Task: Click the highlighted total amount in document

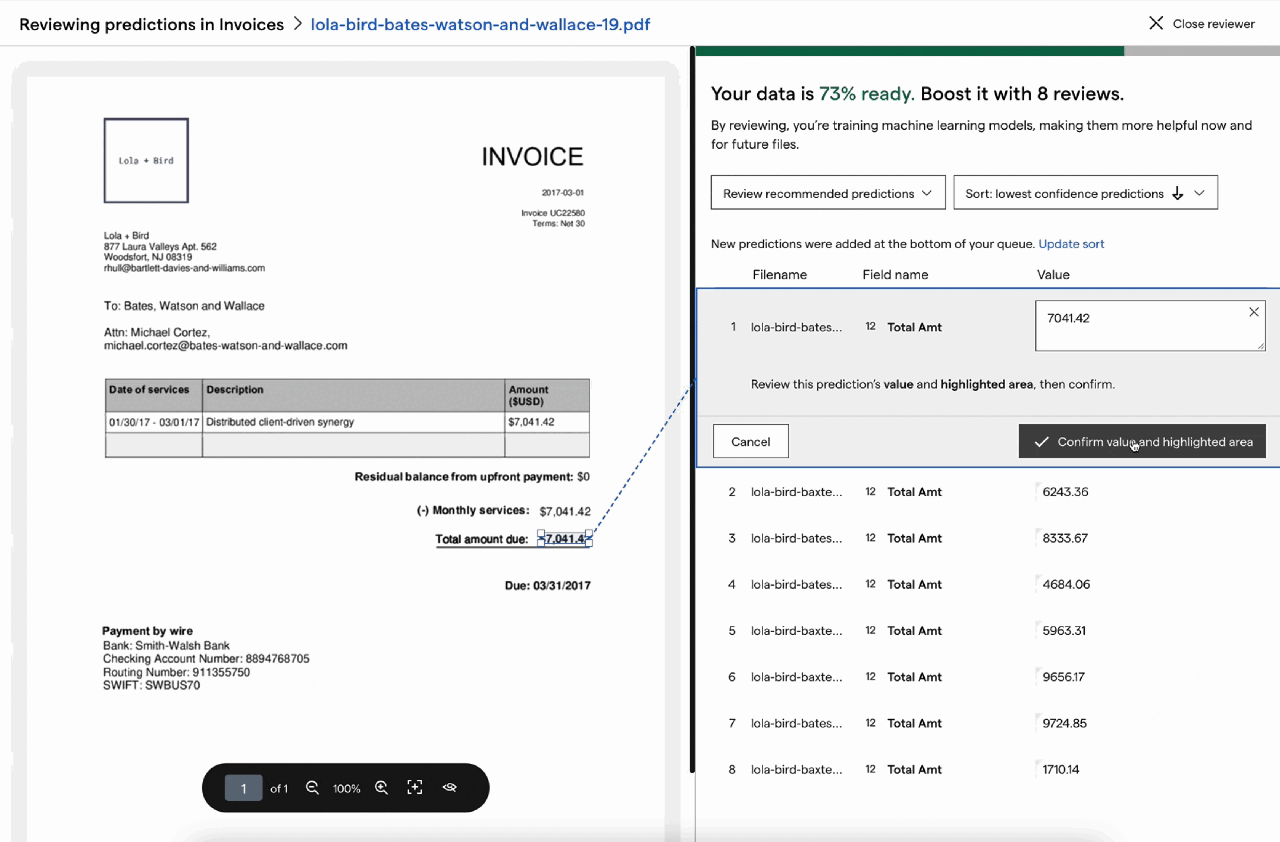Action: (565, 539)
